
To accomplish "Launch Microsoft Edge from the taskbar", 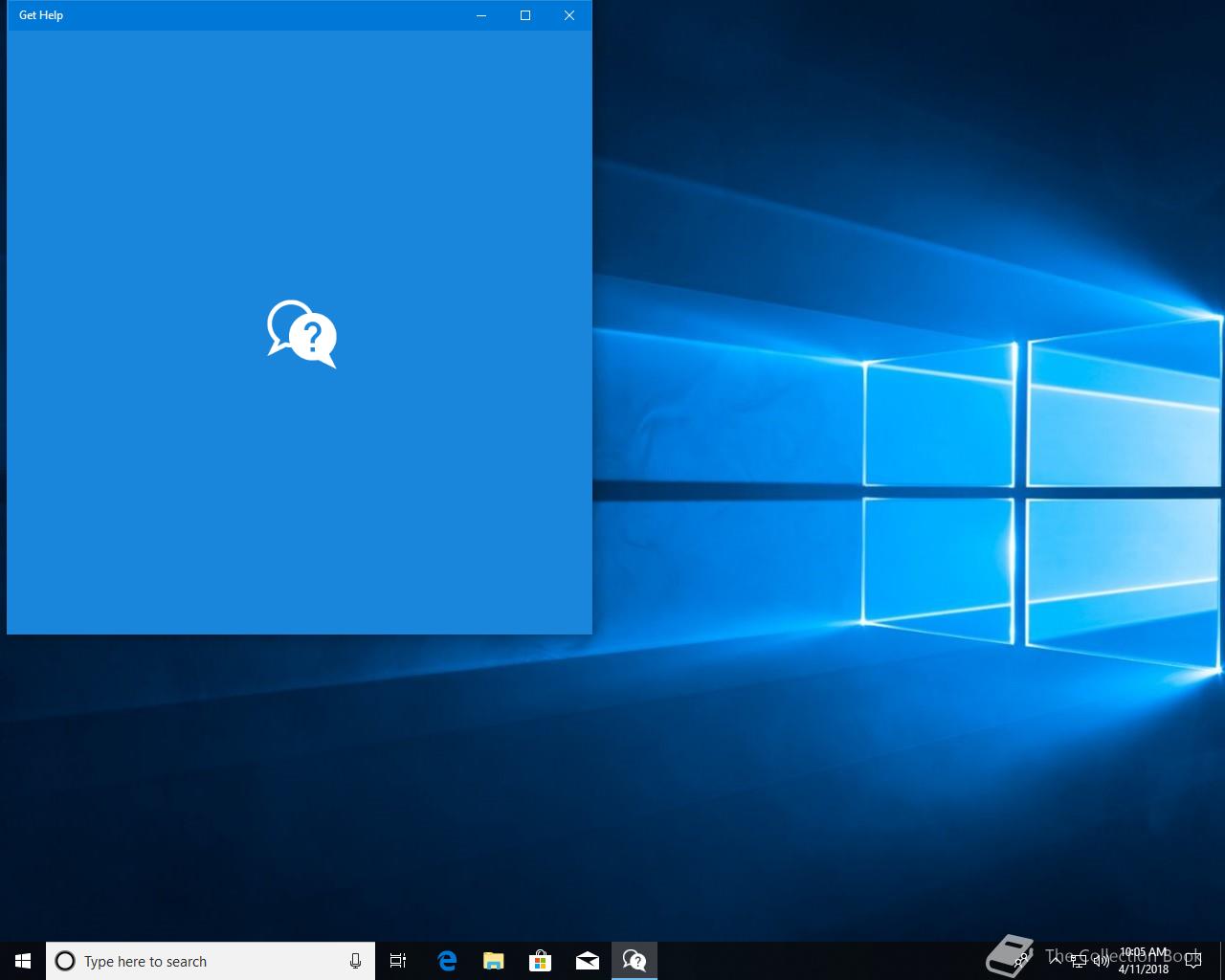I will 447,961.
